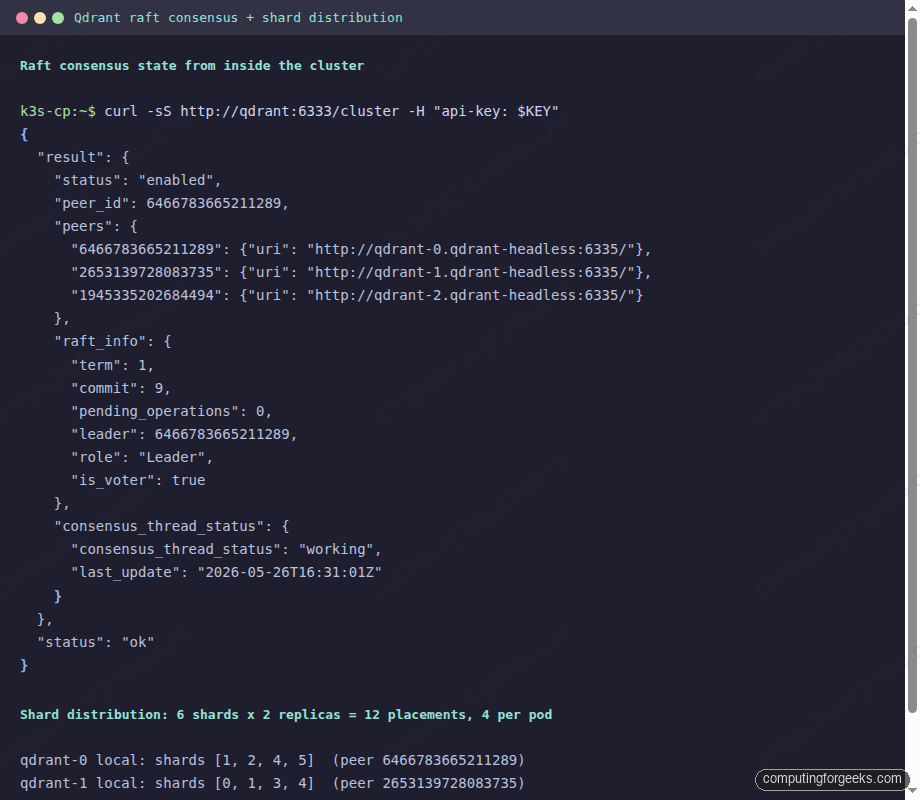Click the '"leader": 6466783665211289' line
This screenshot has width=920, height=800.
[x=184, y=434]
